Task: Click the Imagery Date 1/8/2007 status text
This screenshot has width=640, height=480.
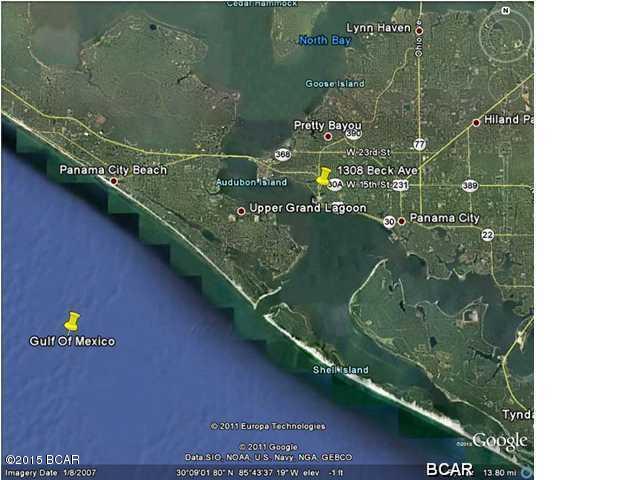Action: 50,473
